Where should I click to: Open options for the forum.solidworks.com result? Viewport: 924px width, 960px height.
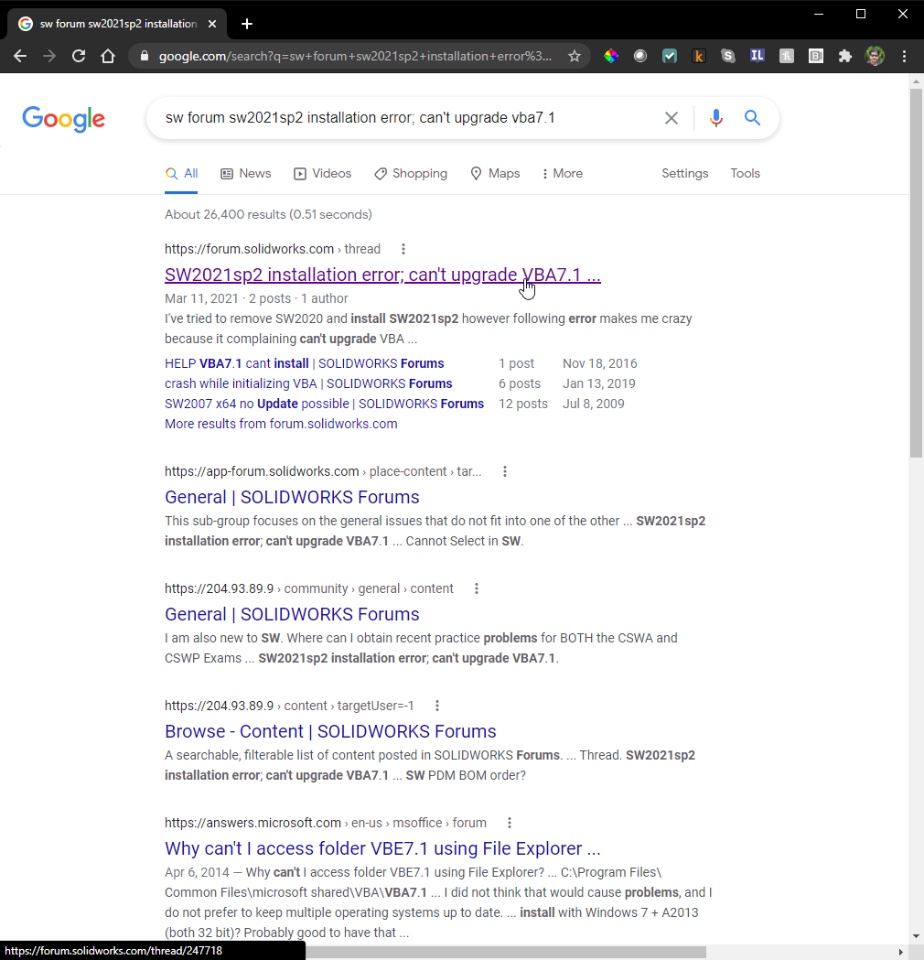403,249
